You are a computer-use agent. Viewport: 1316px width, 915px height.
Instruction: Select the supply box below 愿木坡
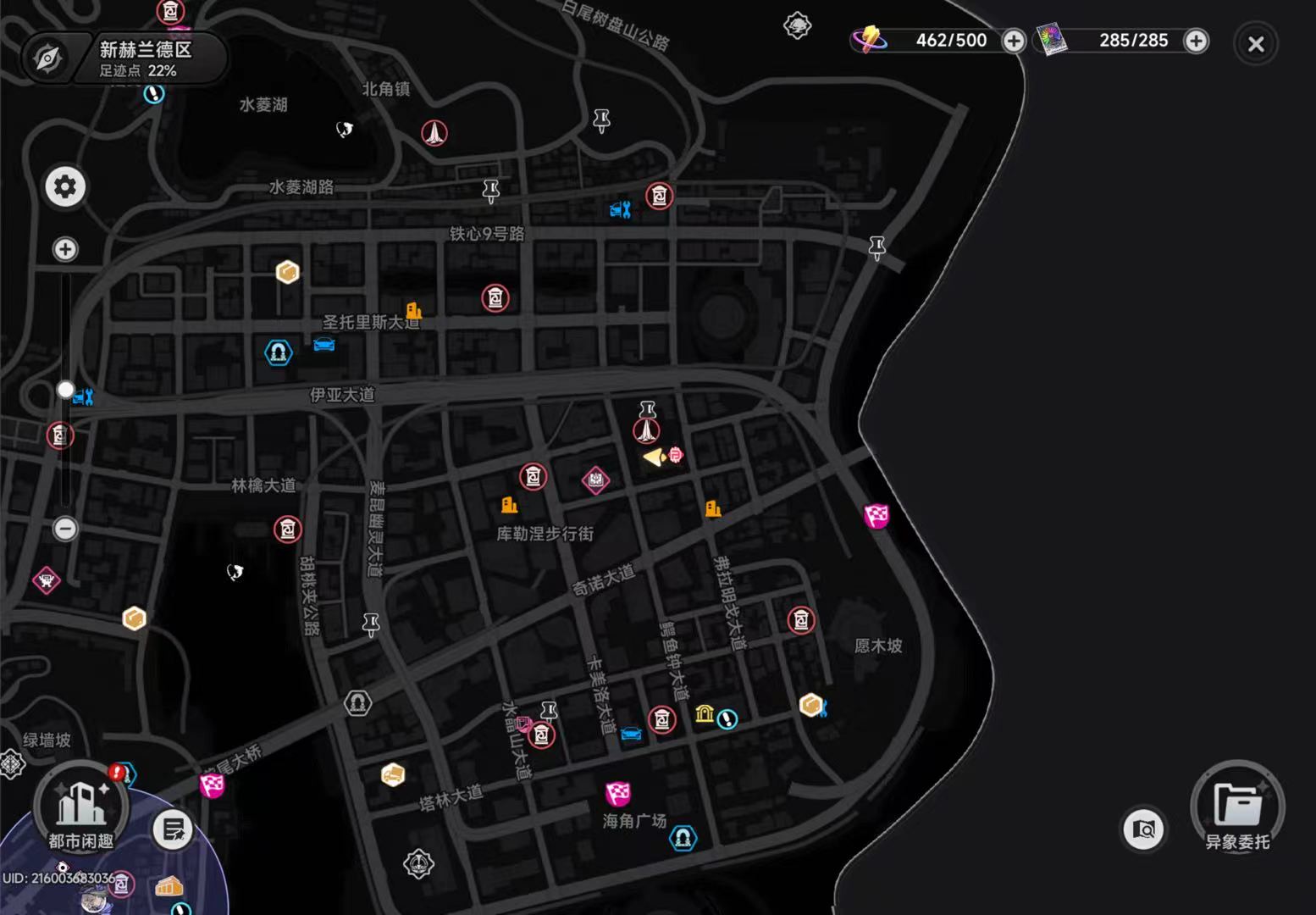pos(811,705)
